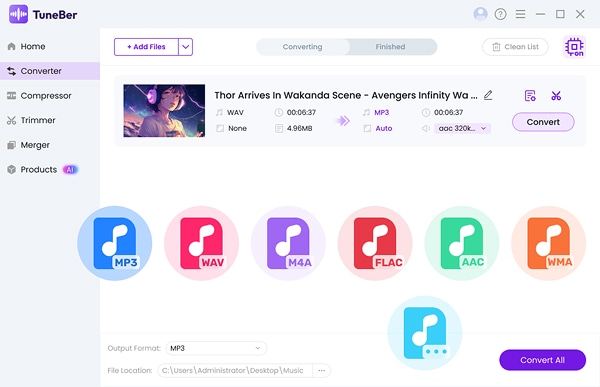Image resolution: width=600 pixels, height=387 pixels.
Task: Select the AAC format circle icon
Action: (x=462, y=243)
